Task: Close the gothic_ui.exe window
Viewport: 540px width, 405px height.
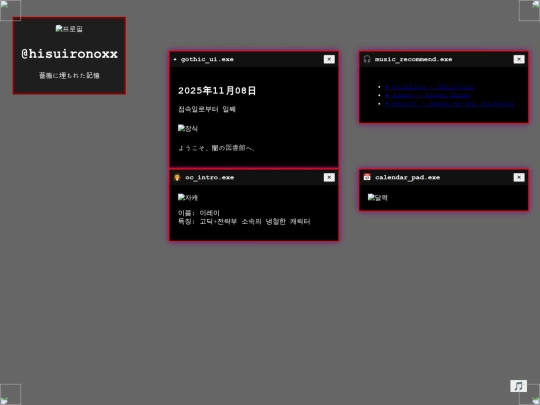Action: (329, 59)
